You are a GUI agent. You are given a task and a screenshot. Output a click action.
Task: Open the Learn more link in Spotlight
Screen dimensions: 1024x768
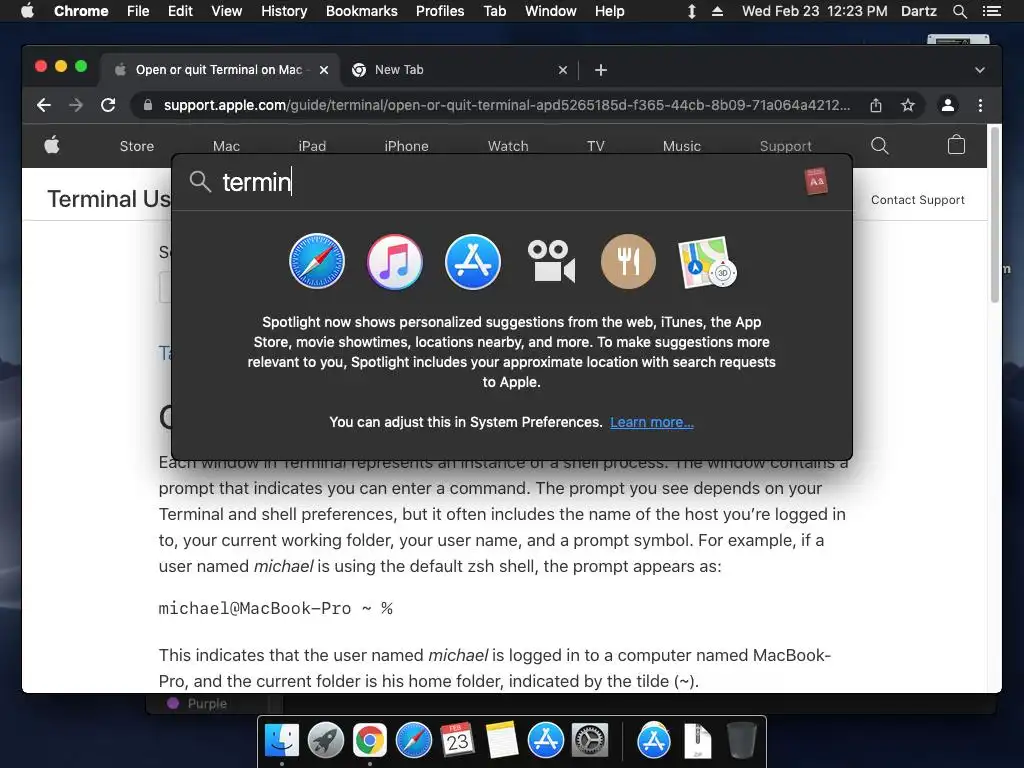(x=652, y=422)
